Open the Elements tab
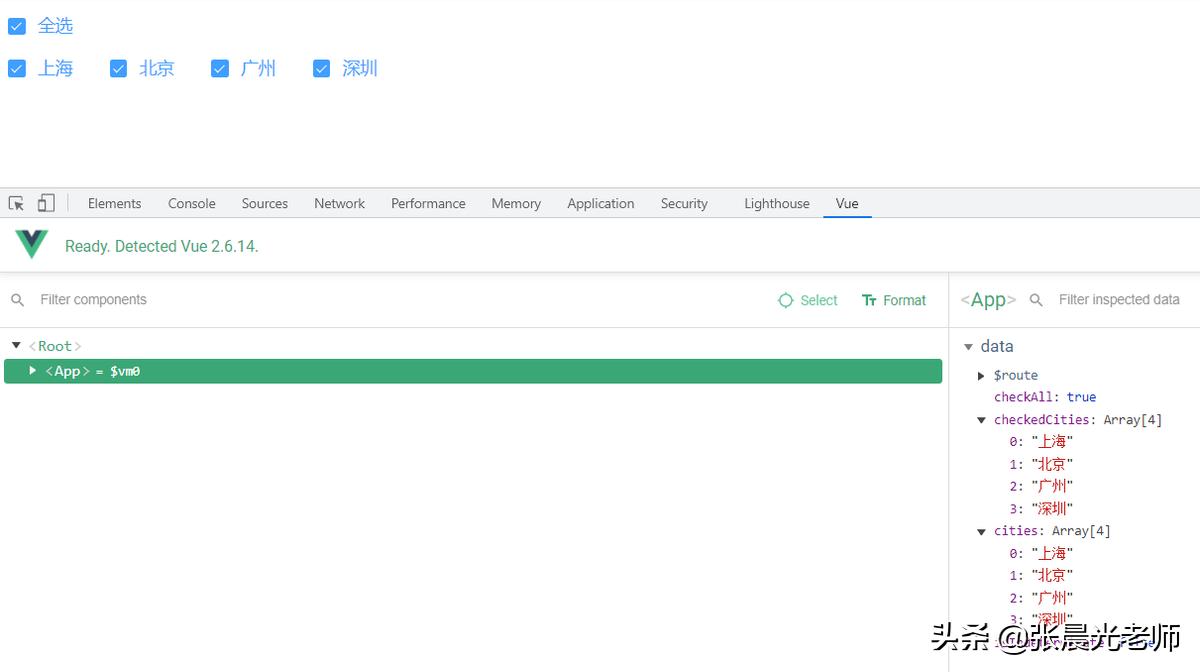This screenshot has width=1200, height=672. 115,203
